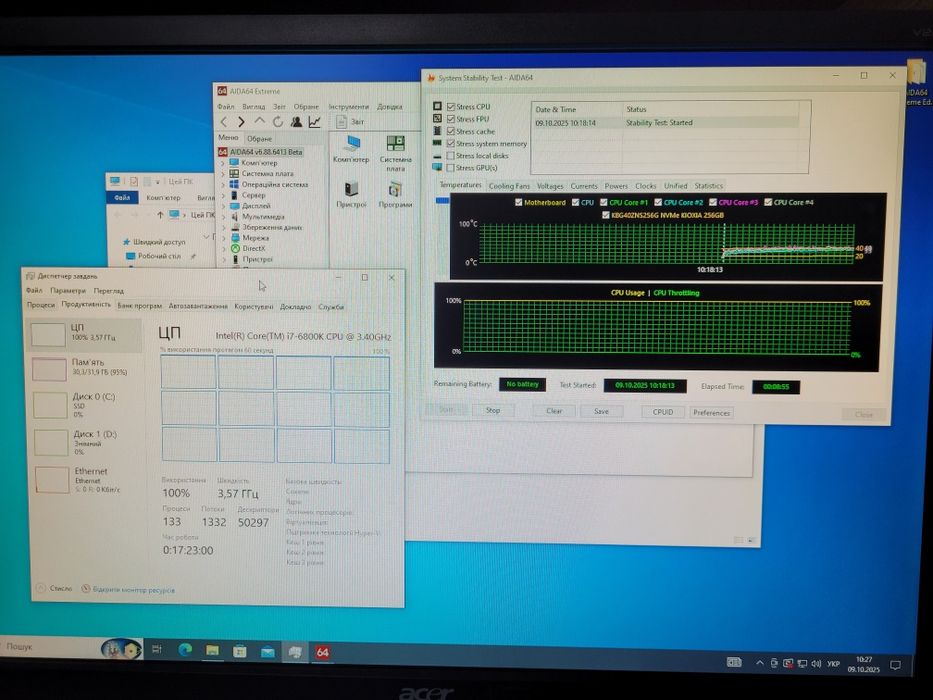The width and height of the screenshot is (933, 700).
Task: Click AIDA64 red 64 taskbar icon
Action: [323, 652]
